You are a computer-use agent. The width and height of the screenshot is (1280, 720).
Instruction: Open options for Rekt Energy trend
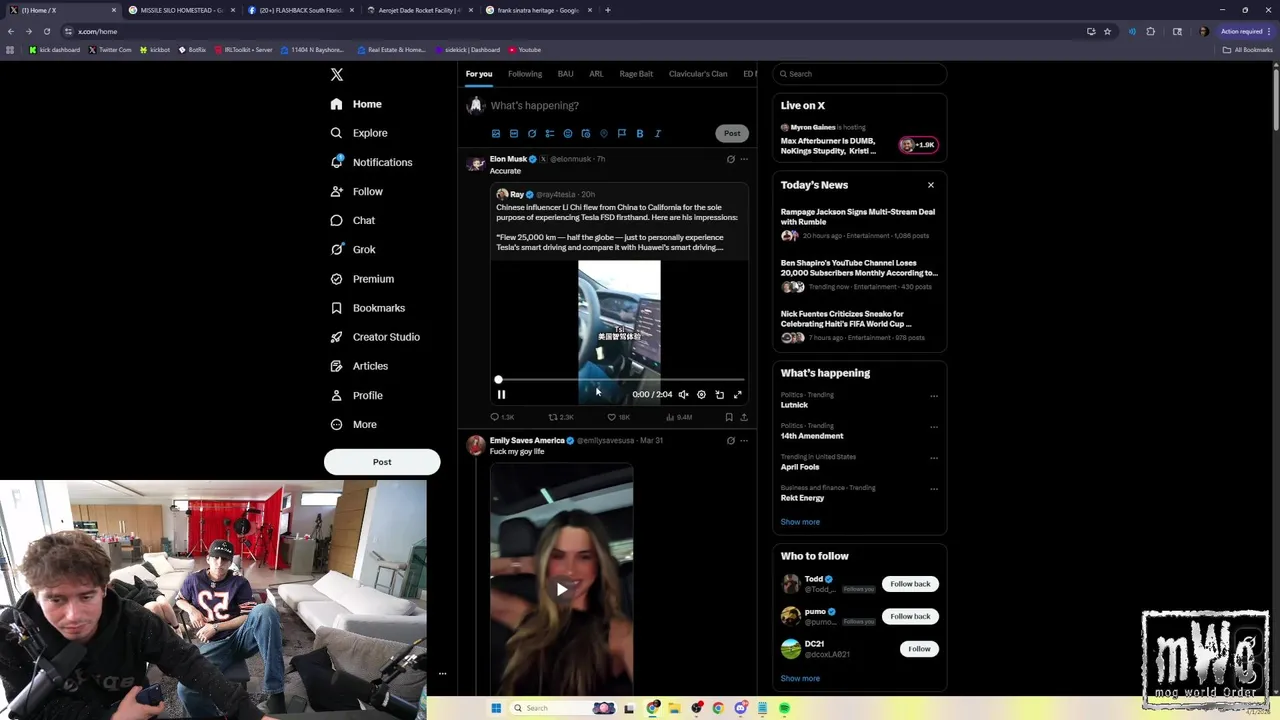(934, 489)
